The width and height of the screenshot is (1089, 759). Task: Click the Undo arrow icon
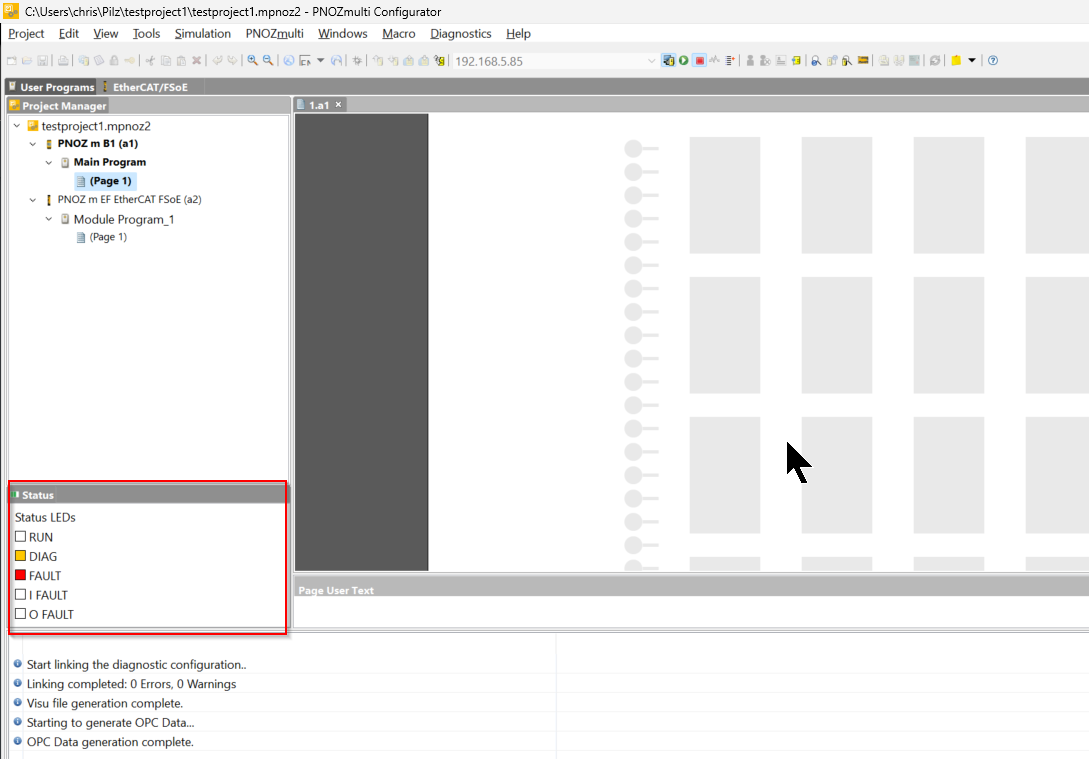coord(217,60)
